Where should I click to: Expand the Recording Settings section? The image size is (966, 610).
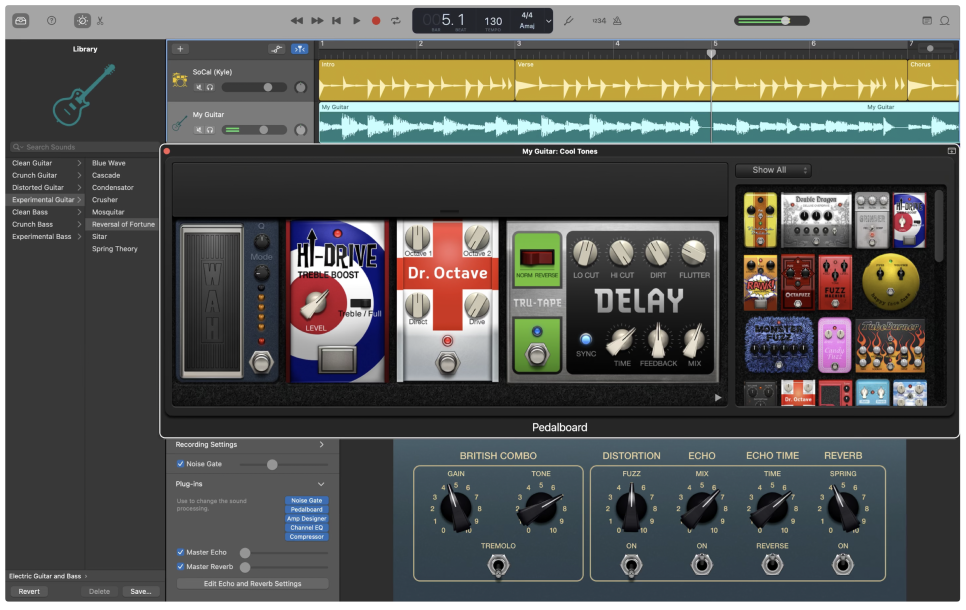pos(321,445)
